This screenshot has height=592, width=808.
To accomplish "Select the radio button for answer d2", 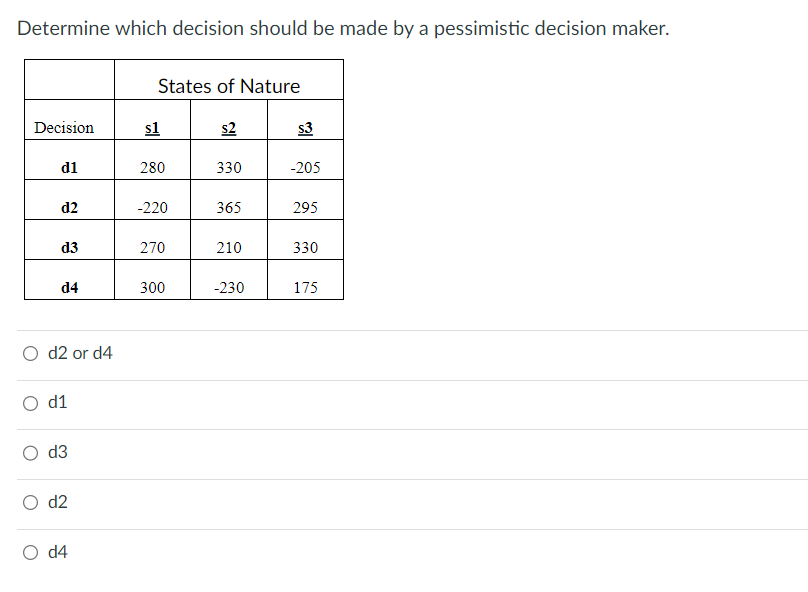I will pyautogui.click(x=31, y=502).
